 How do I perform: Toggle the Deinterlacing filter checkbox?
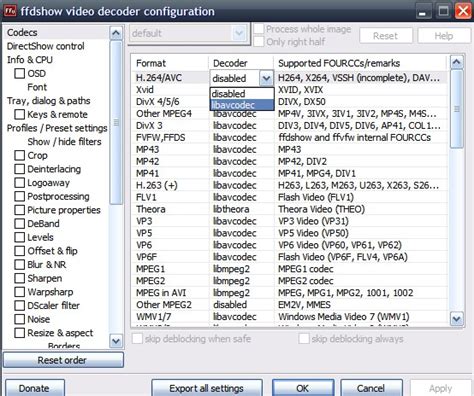[x=20, y=169]
